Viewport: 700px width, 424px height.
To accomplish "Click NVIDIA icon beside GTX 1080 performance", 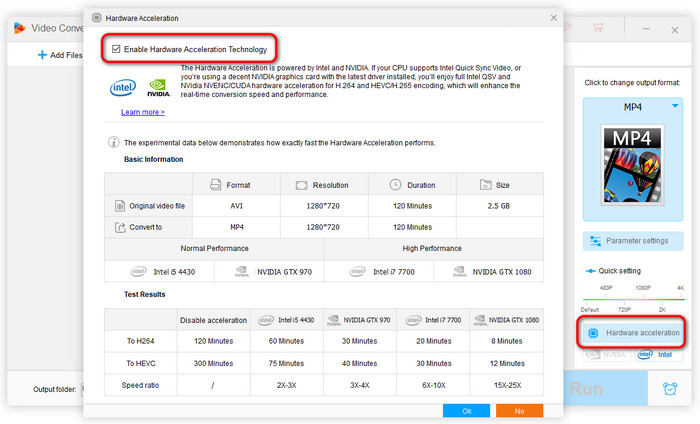I will pos(459,271).
